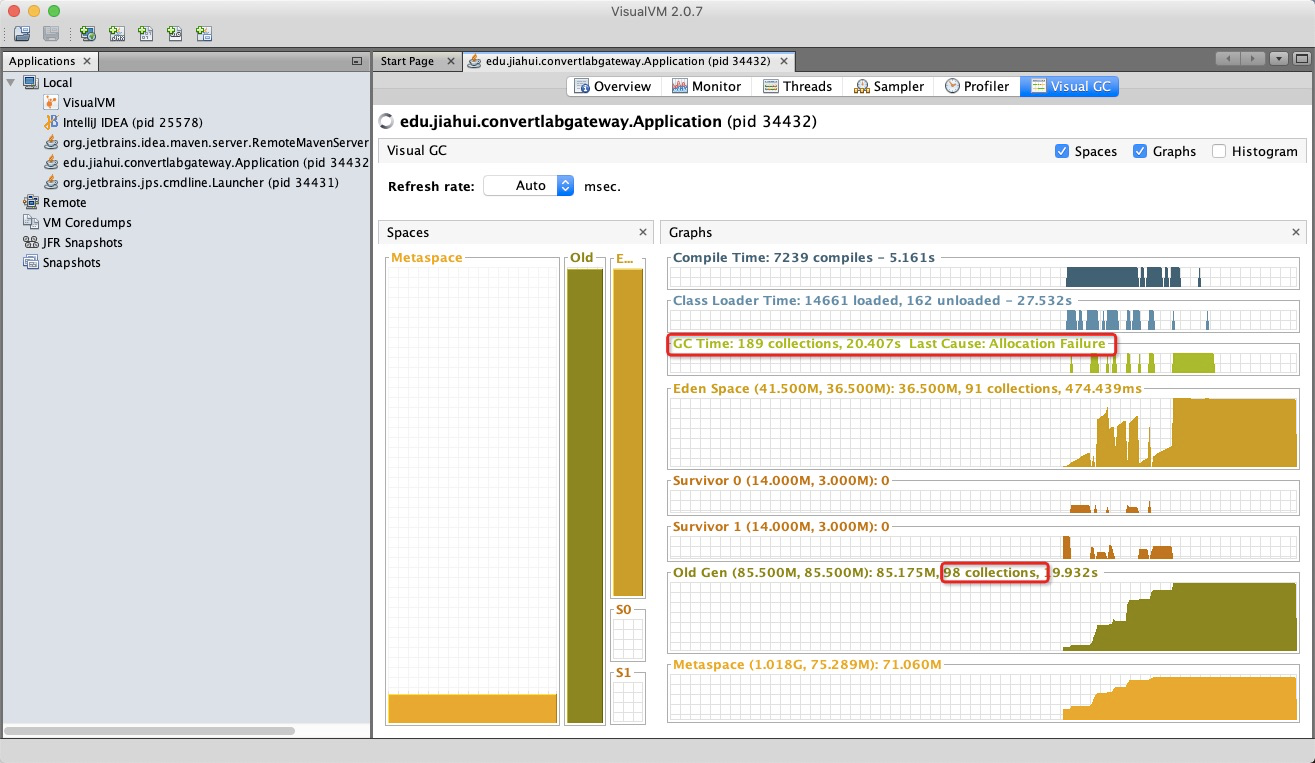
Task: Minimize the Applications panel window group
Action: pyautogui.click(x=357, y=62)
